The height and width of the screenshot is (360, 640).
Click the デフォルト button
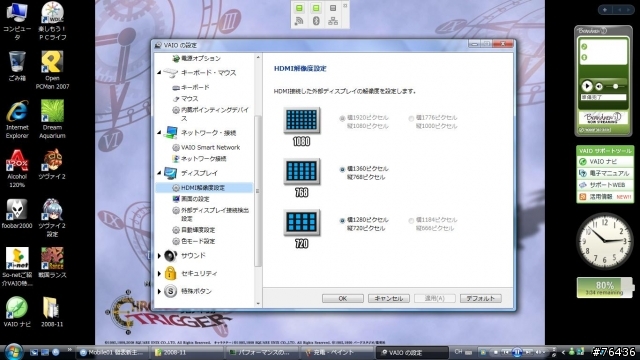point(480,298)
